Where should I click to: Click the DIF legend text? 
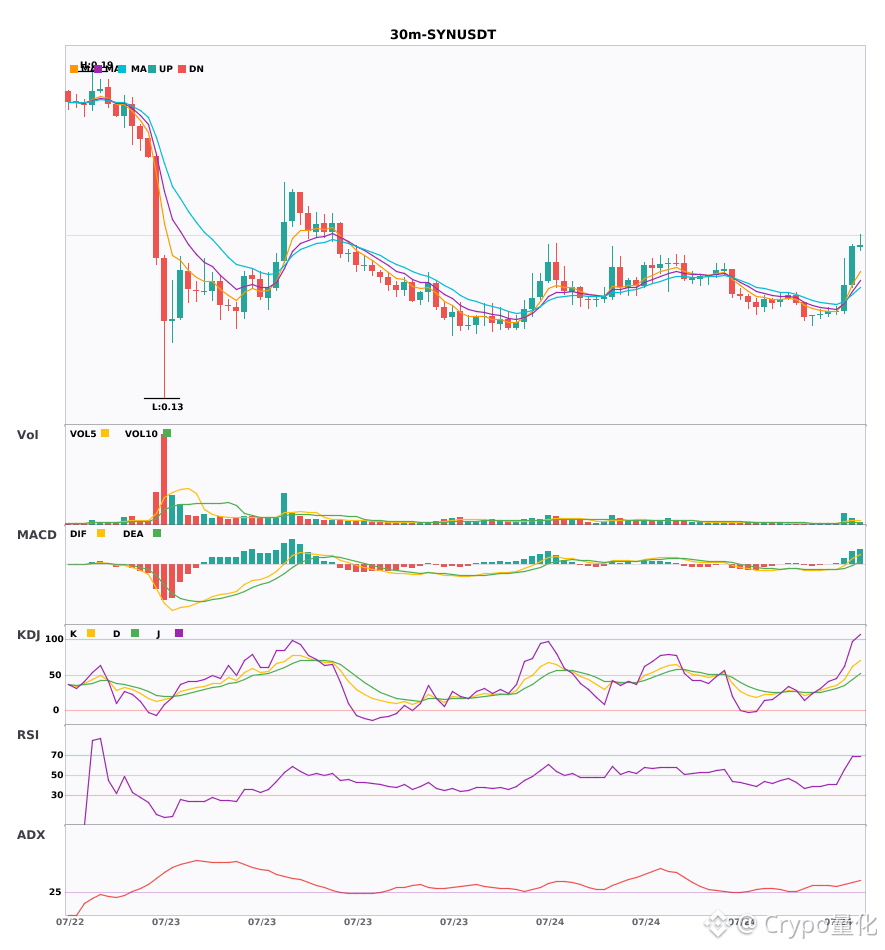click(x=78, y=534)
